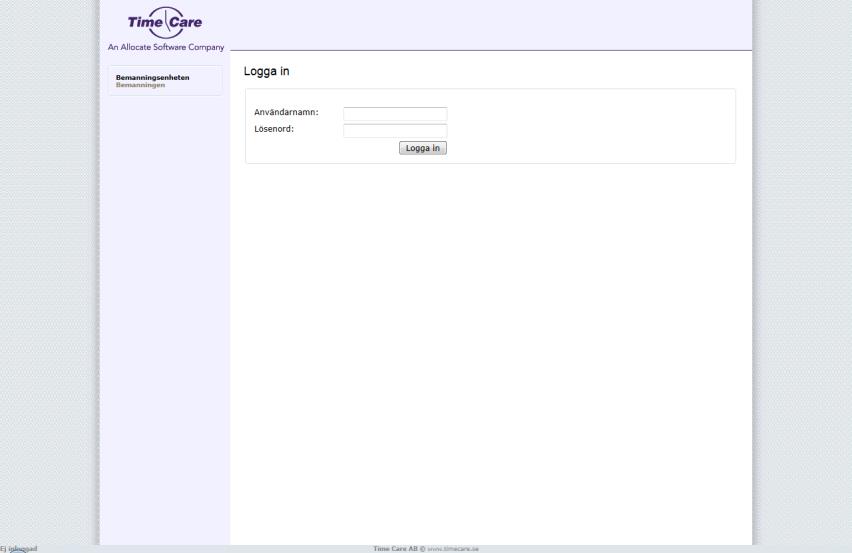Select the 'An Allocate Software Company' tagline
The width and height of the screenshot is (852, 553).
coord(166,47)
